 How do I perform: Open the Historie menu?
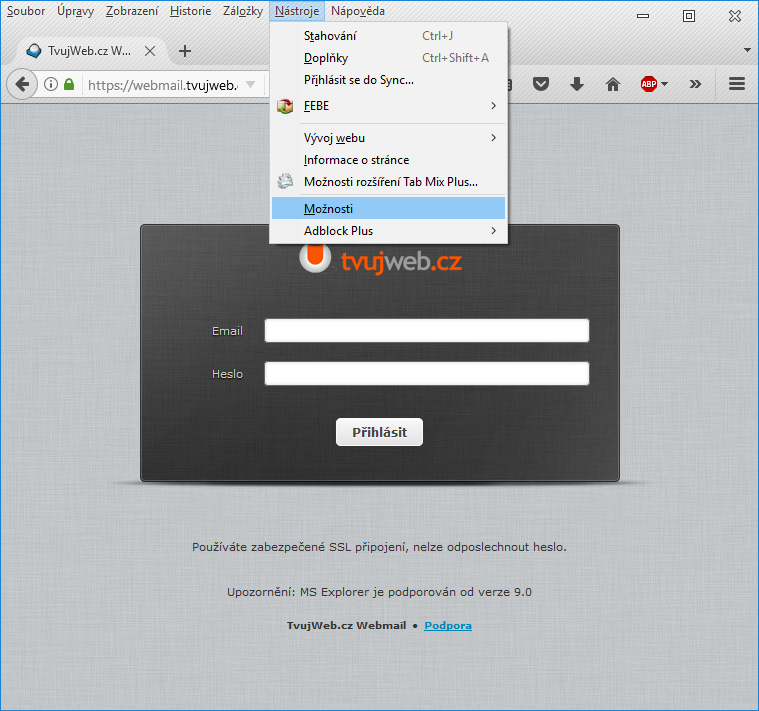click(190, 11)
